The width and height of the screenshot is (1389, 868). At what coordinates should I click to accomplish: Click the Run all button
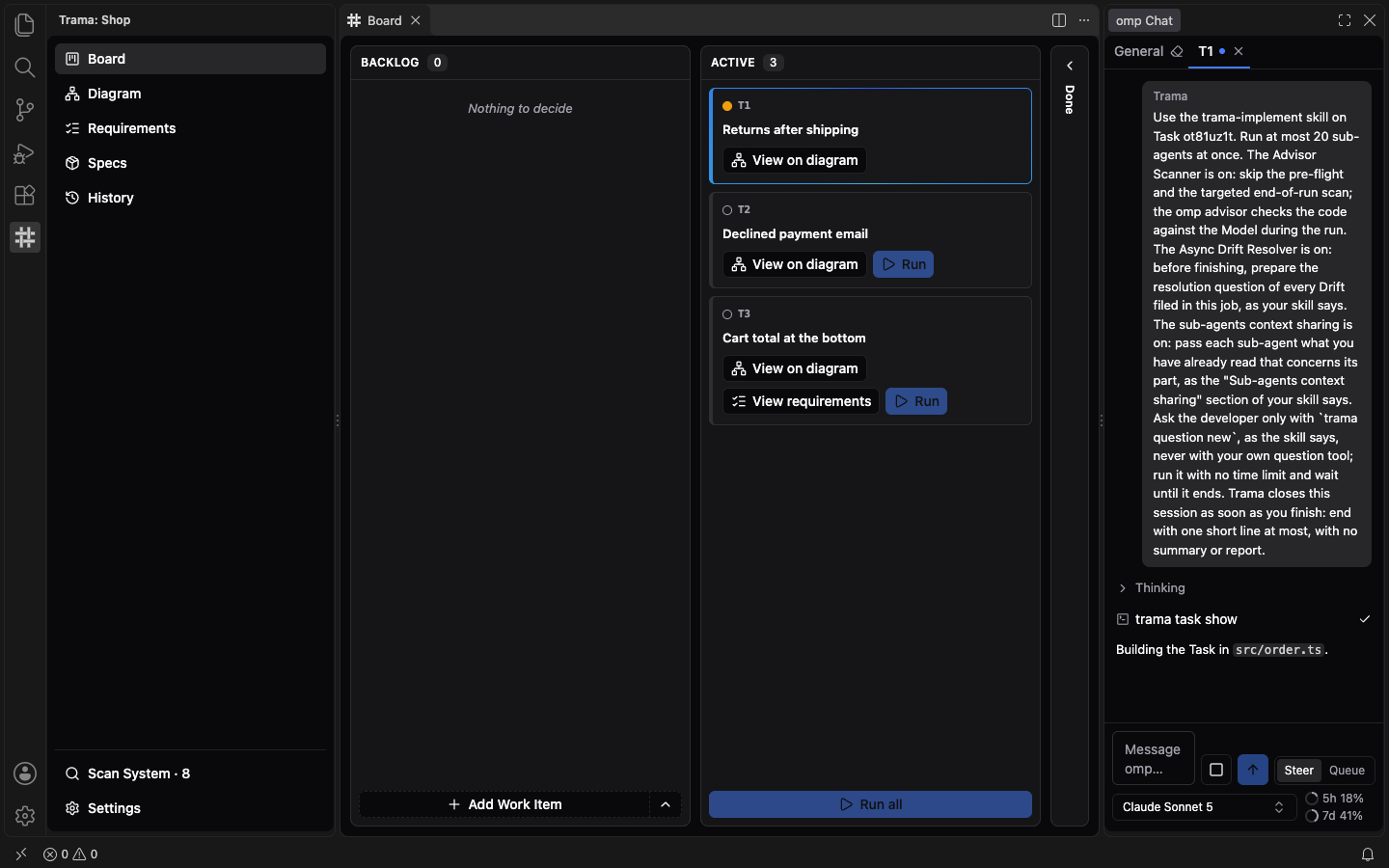coord(870,804)
